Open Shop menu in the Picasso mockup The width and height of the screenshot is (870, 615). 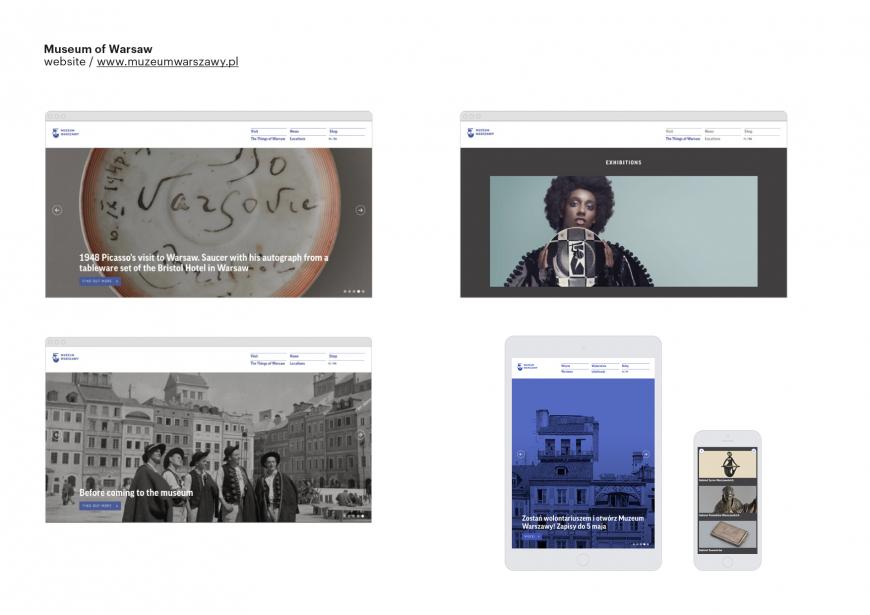coord(333,131)
